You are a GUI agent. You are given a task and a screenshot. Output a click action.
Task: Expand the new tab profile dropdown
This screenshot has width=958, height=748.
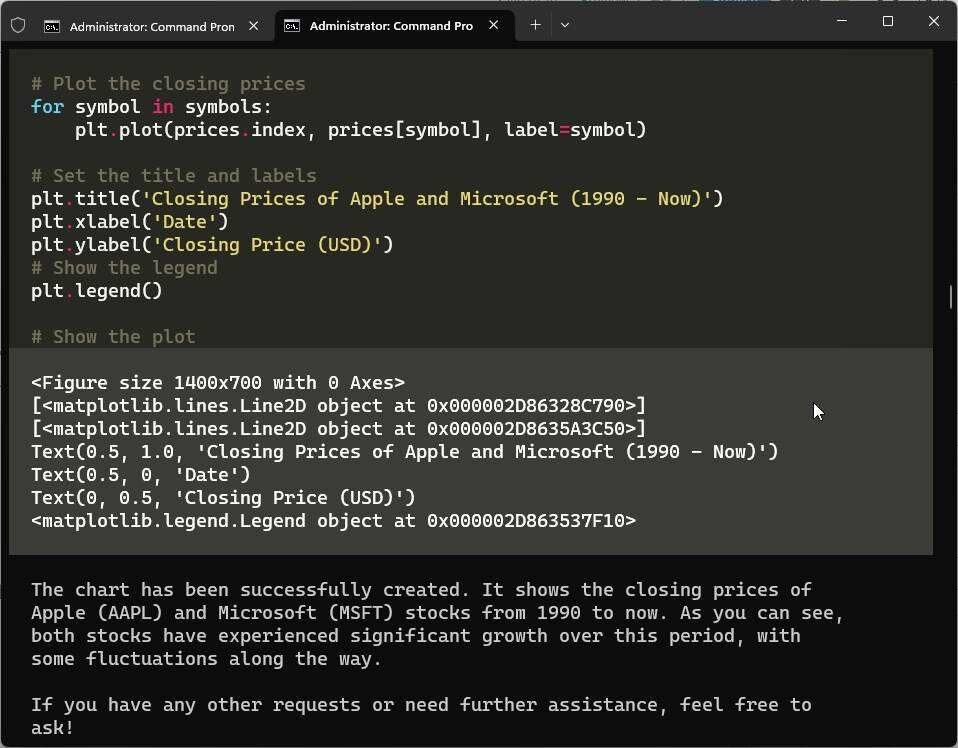click(565, 25)
